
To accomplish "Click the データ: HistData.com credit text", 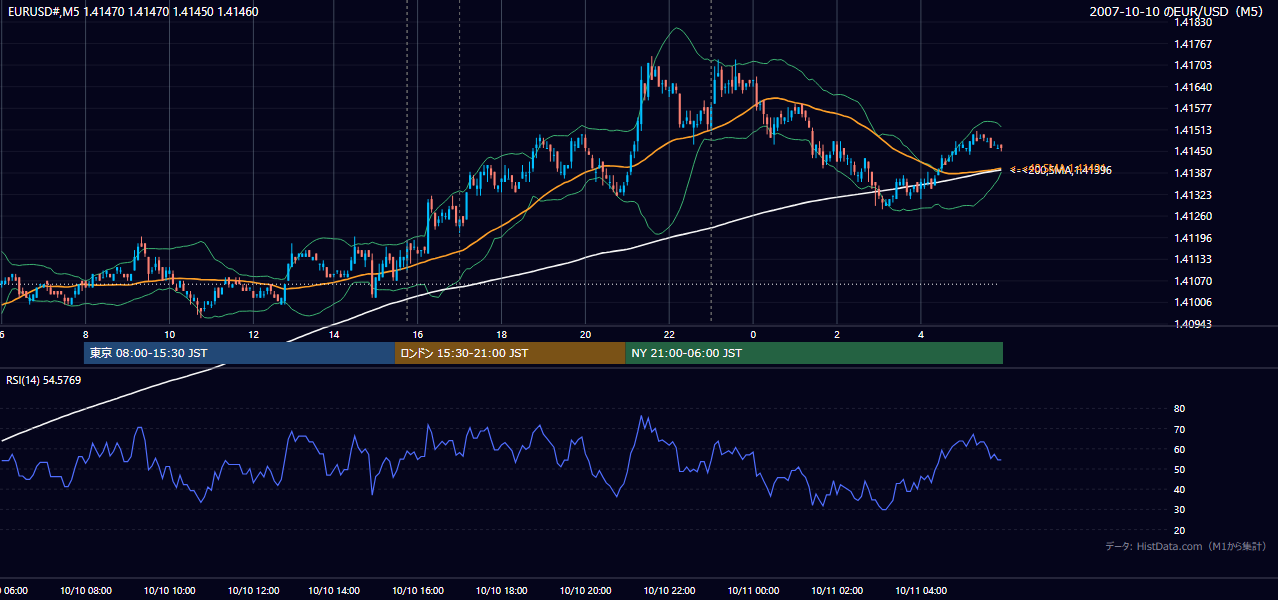I will tap(1186, 546).
